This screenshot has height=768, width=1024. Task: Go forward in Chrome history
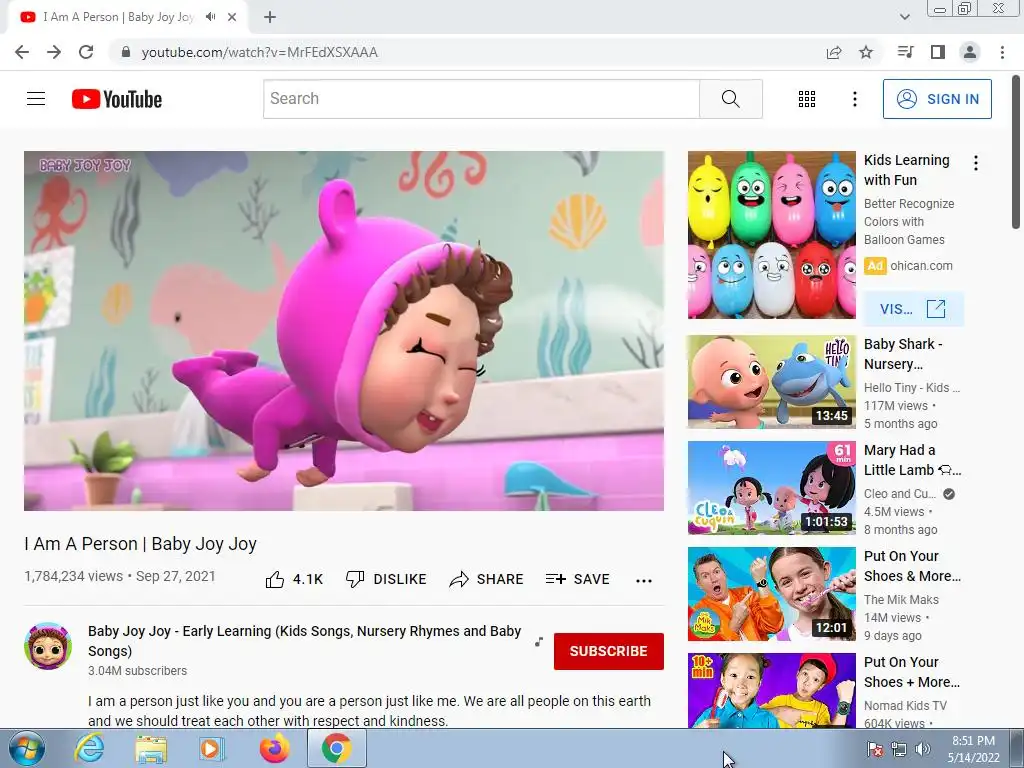[x=54, y=52]
